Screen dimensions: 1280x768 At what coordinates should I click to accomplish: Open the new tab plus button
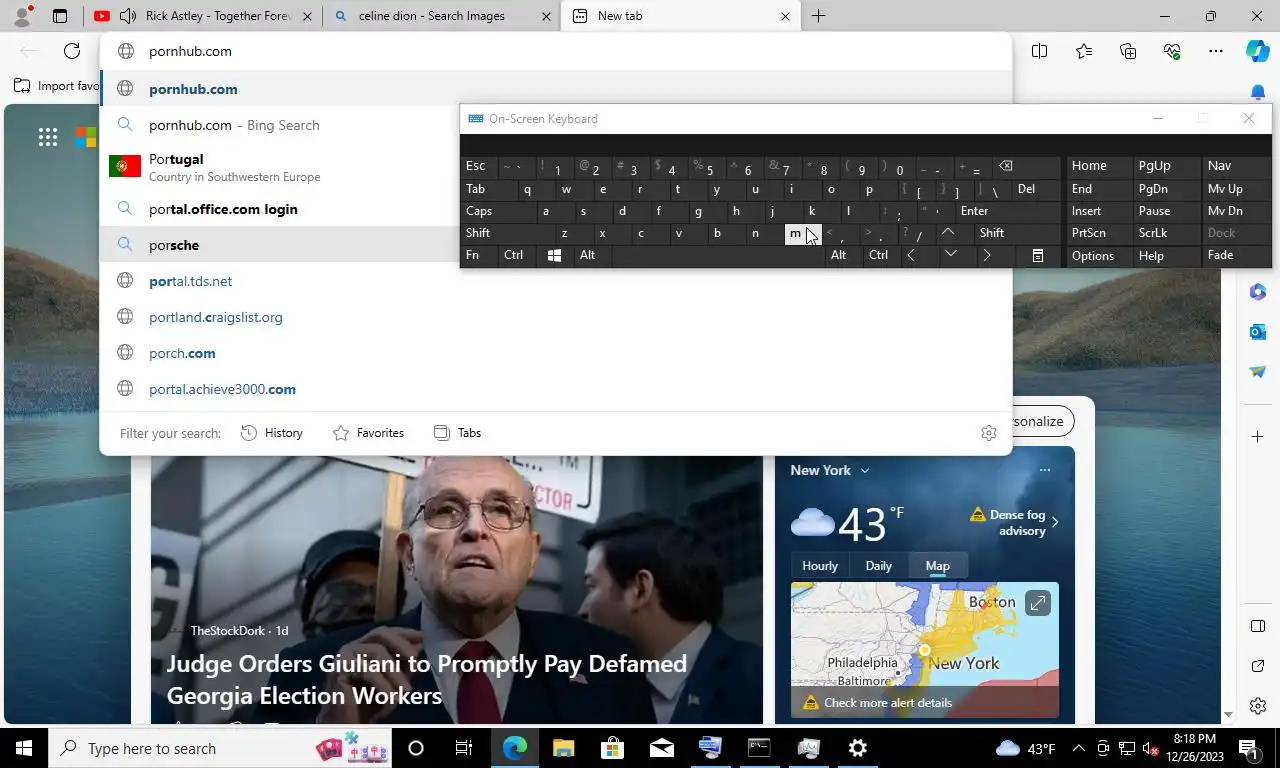point(818,16)
